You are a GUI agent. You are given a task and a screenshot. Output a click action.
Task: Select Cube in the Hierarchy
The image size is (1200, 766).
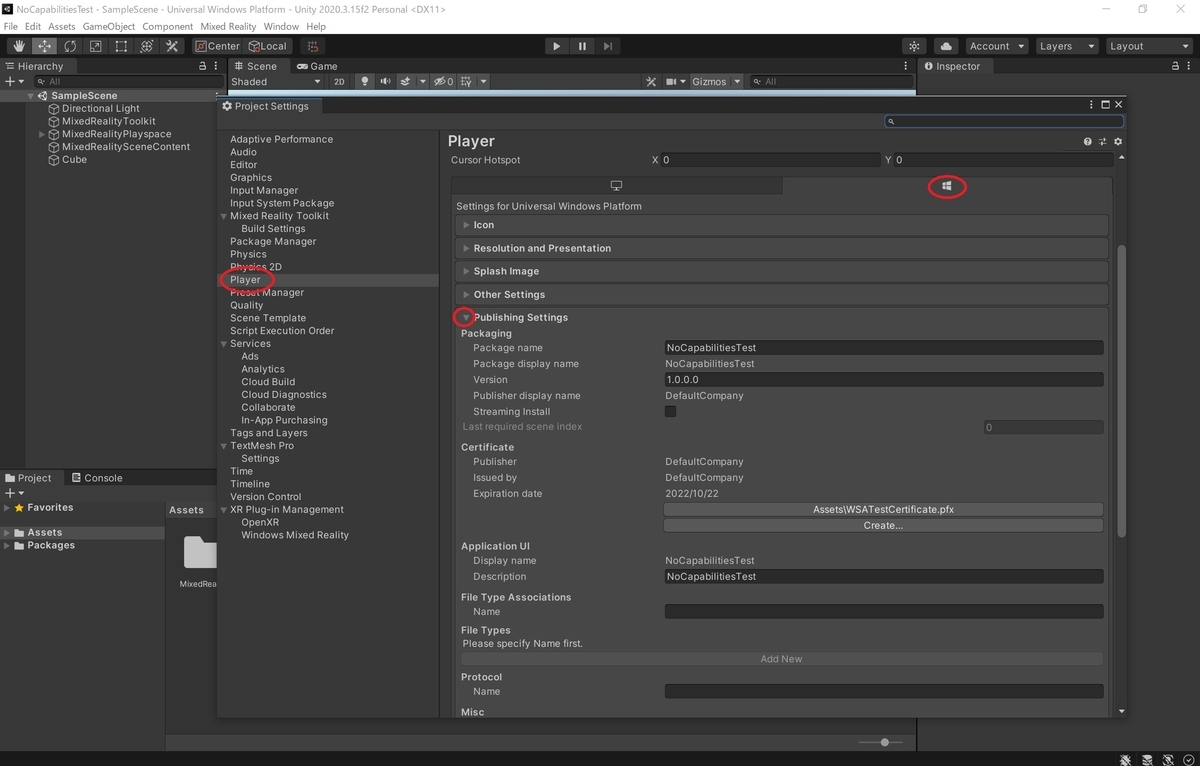pyautogui.click(x=74, y=160)
